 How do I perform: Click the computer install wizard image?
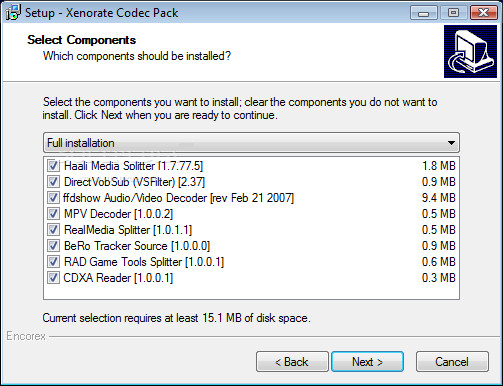(470, 52)
